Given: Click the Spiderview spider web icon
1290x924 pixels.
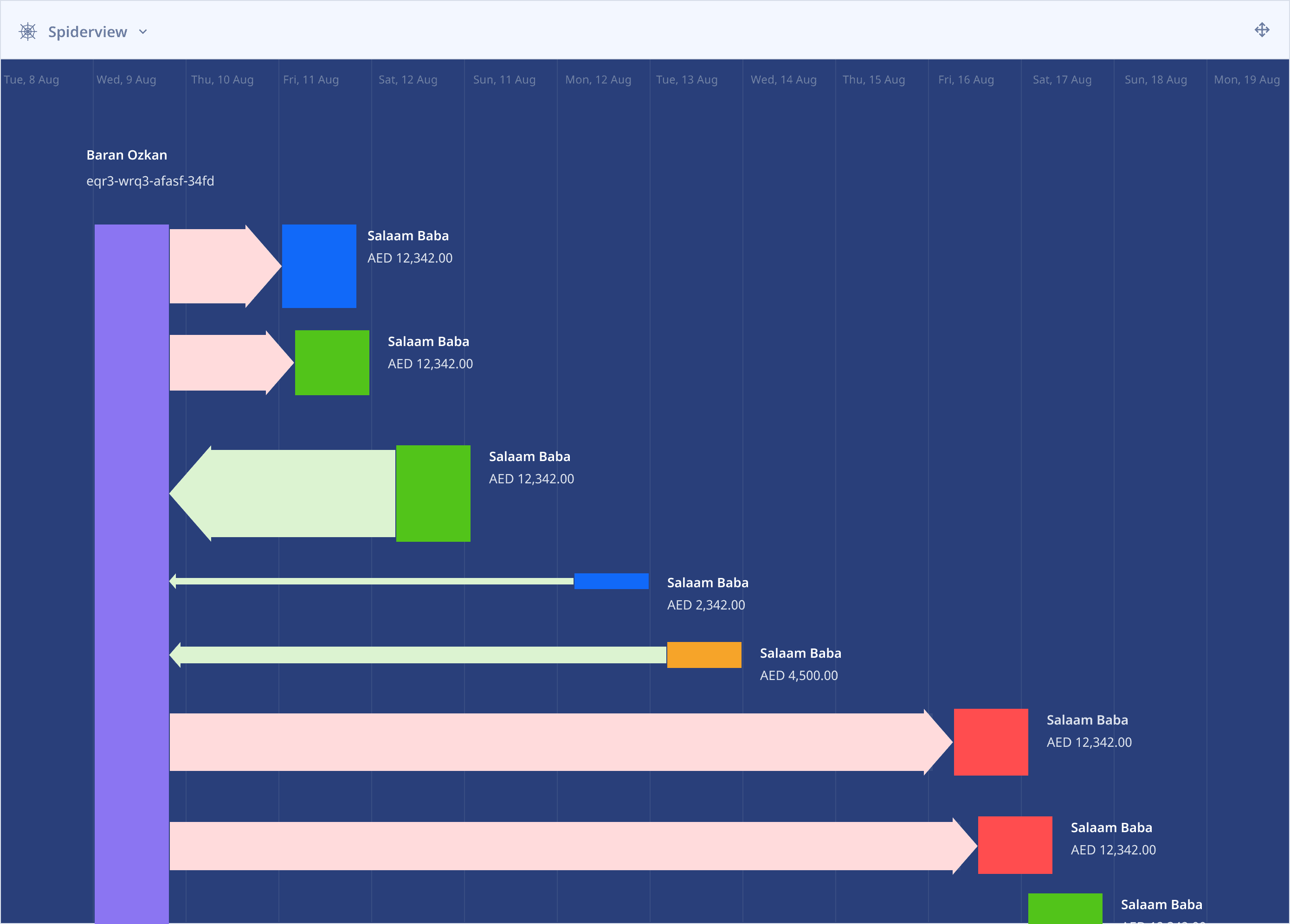Looking at the screenshot, I should click(x=27, y=31).
